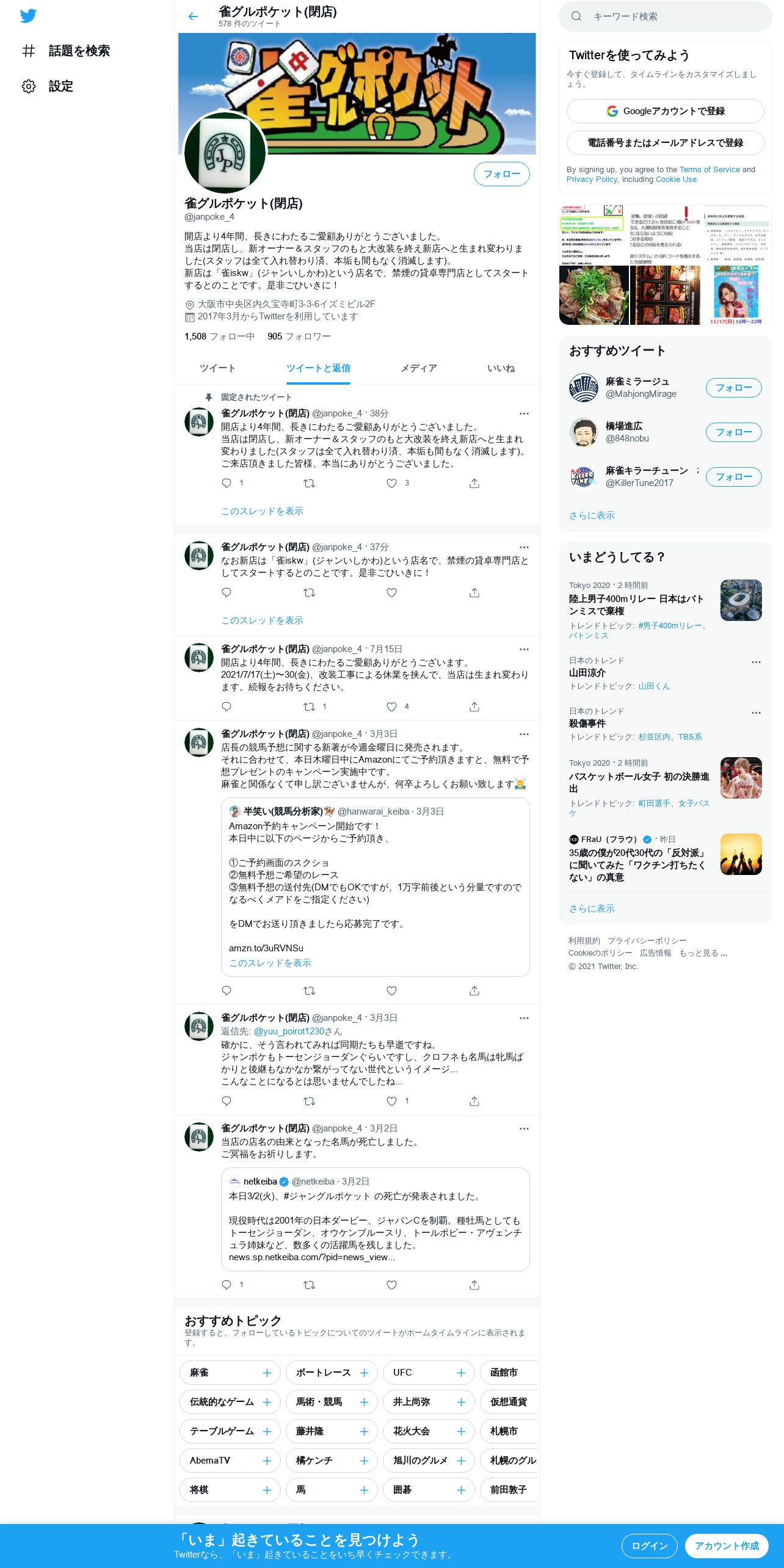
Task: Share the 3月2日 名馬が死亡 tweet
Action: [474, 1285]
